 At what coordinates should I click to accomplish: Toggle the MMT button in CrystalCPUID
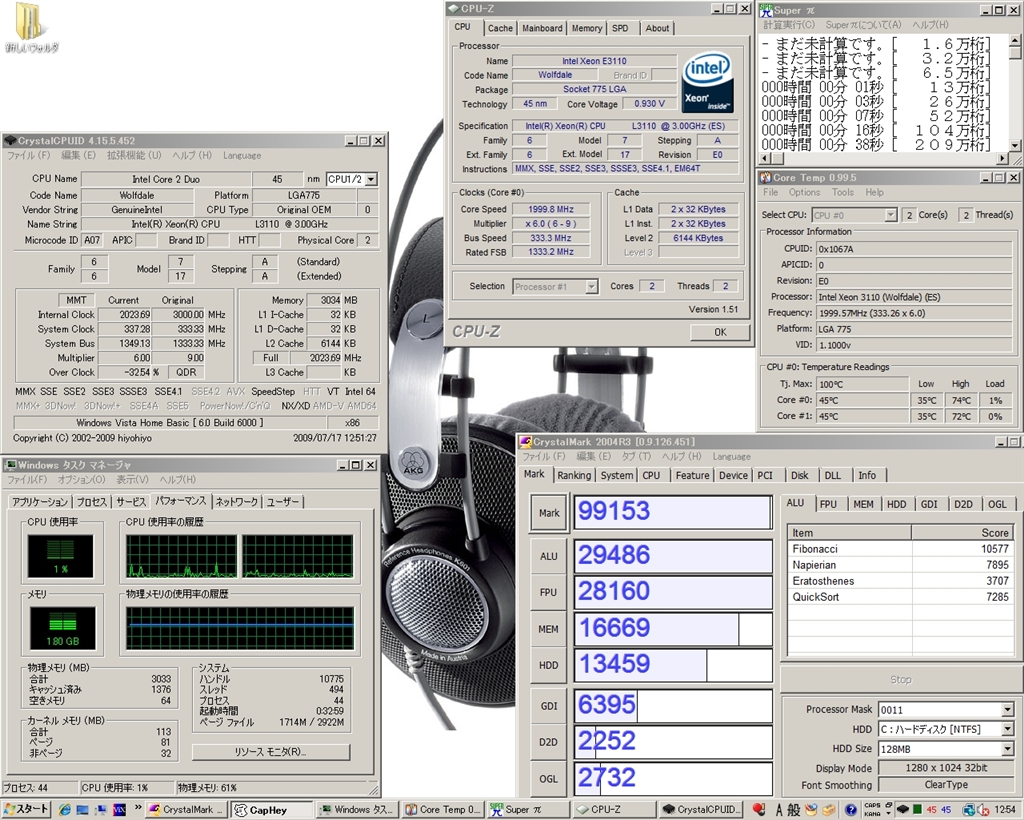click(x=76, y=300)
